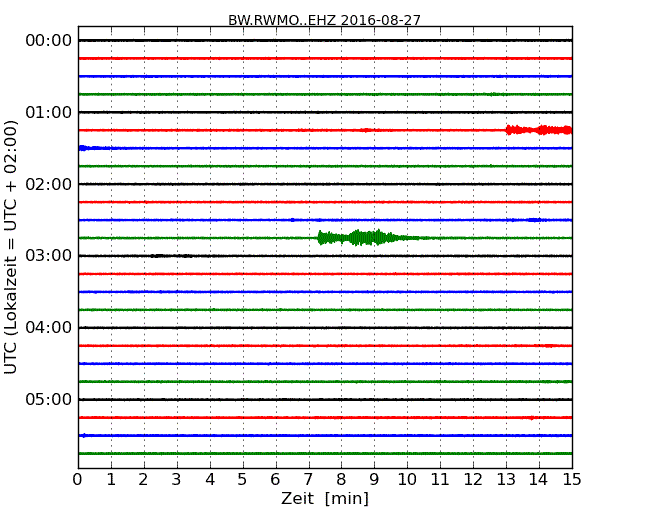Click the 01:00 time label
This screenshot has width=650, height=520.
[49, 112]
